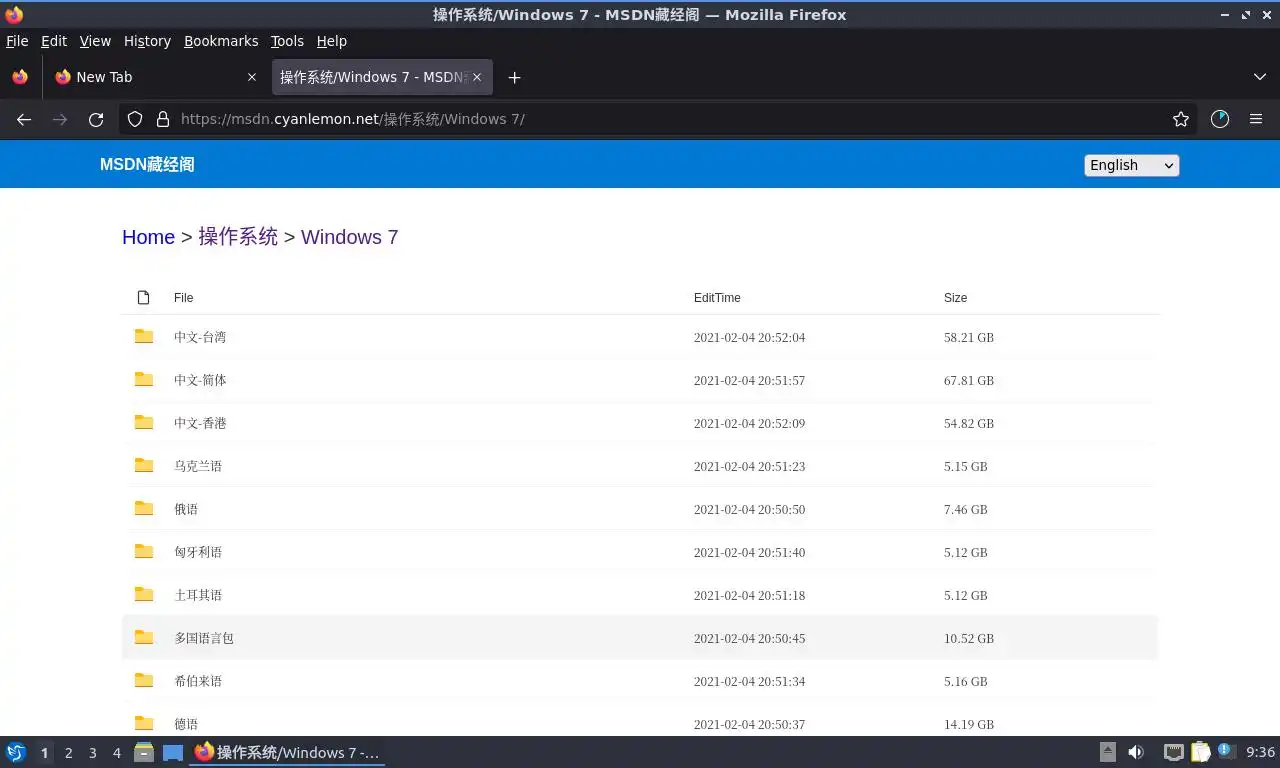This screenshot has height=768, width=1280.
Task: Click the site padlock icon
Action: [163, 119]
